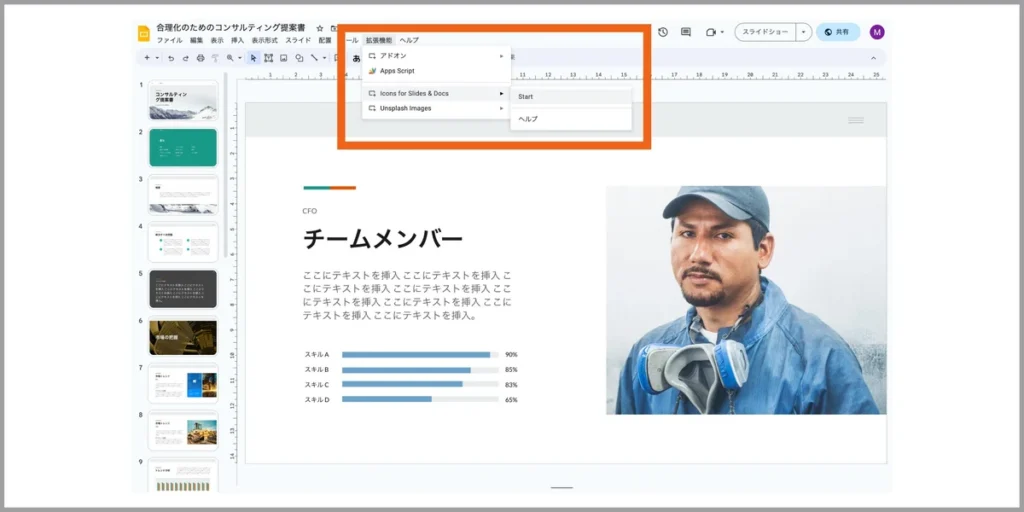1024x512 pixels.
Task: Click the print icon
Action: coord(200,58)
